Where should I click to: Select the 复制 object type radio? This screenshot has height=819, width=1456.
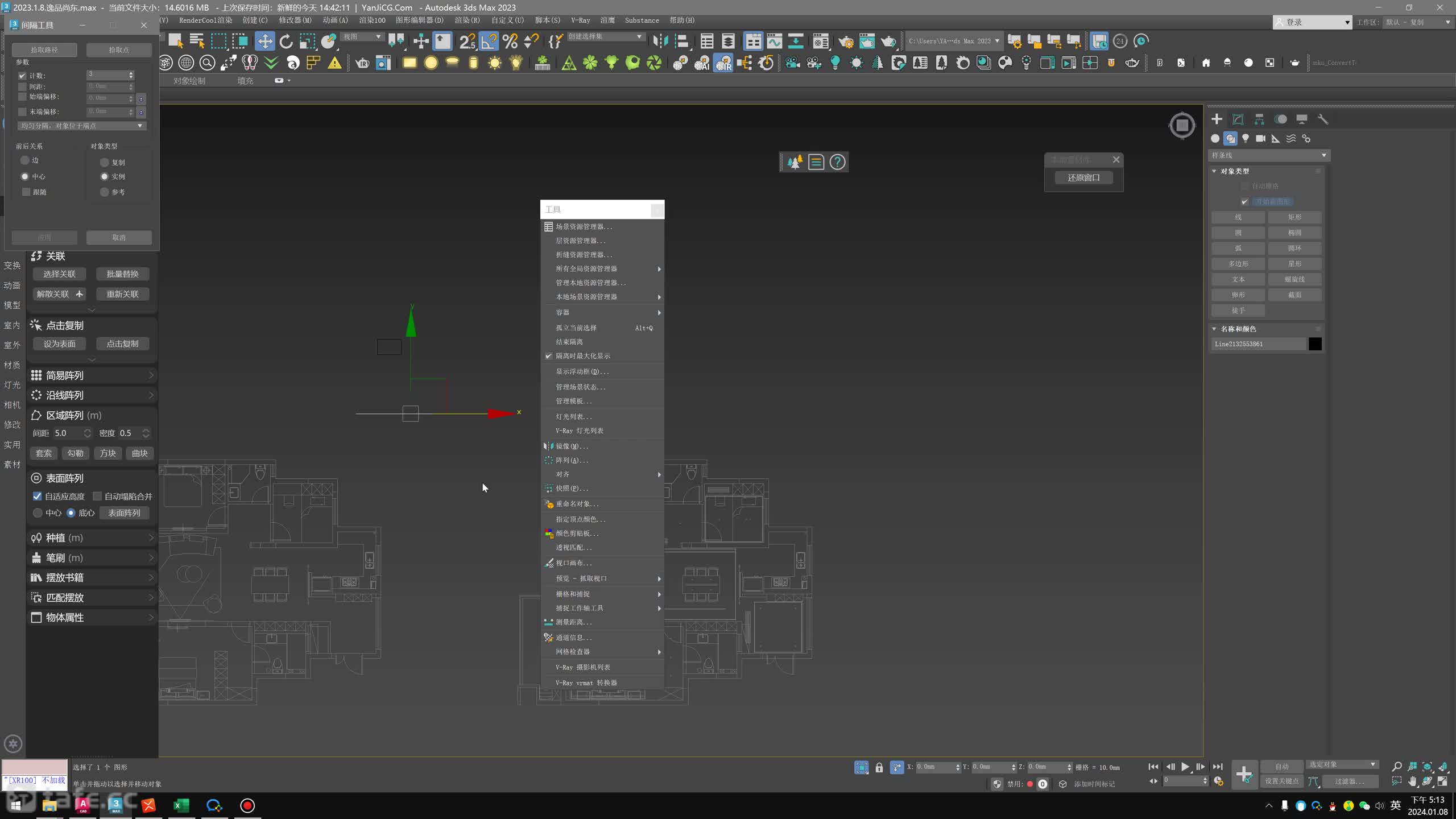tap(104, 162)
